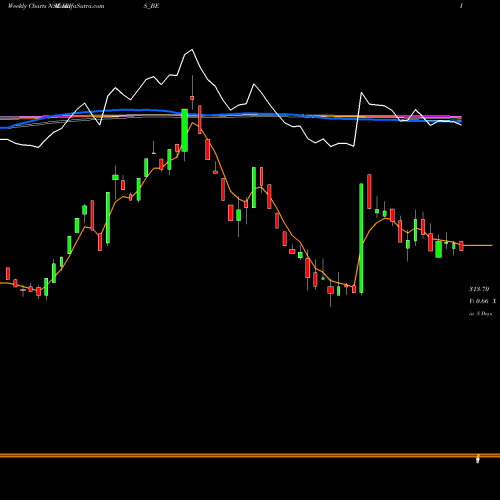Click the Weekly Charts title text
Image resolution: width=500 pixels, height=500 pixels.
(x=56, y=6)
